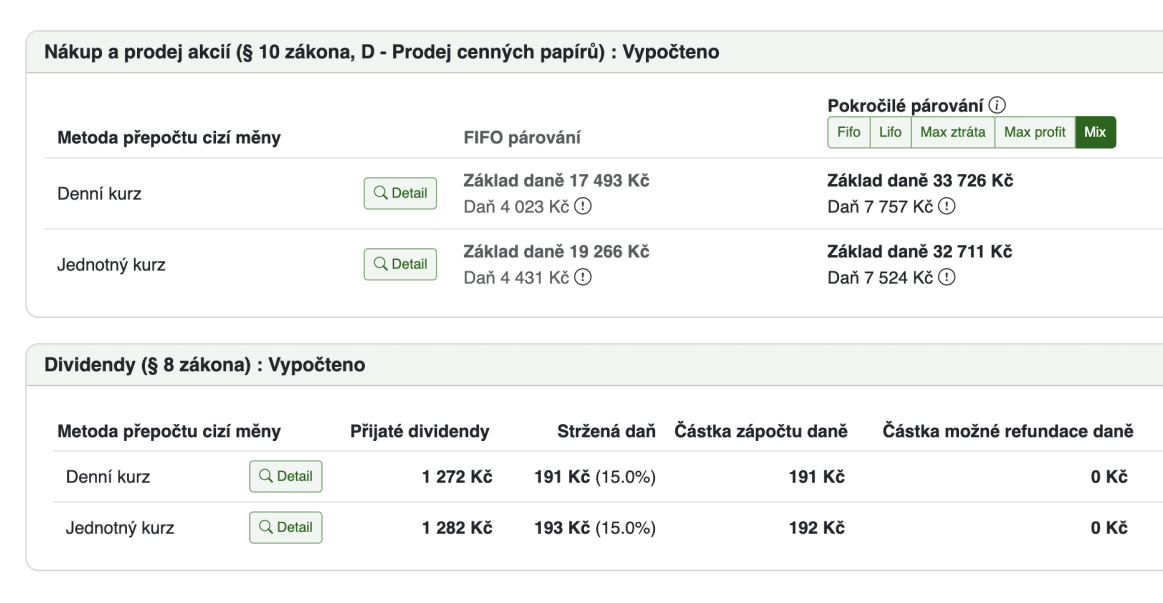1163x603 pixels.
Task: Activate the Mix pairing option
Action: [x=1096, y=132]
